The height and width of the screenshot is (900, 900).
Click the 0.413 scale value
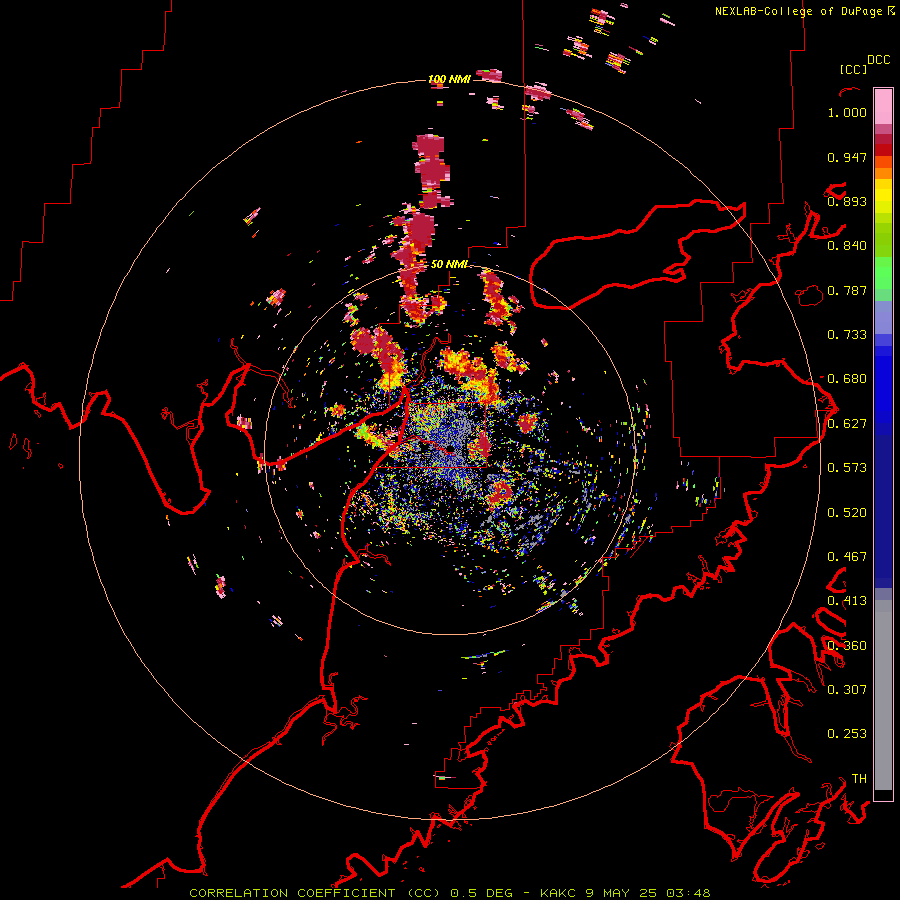click(847, 601)
